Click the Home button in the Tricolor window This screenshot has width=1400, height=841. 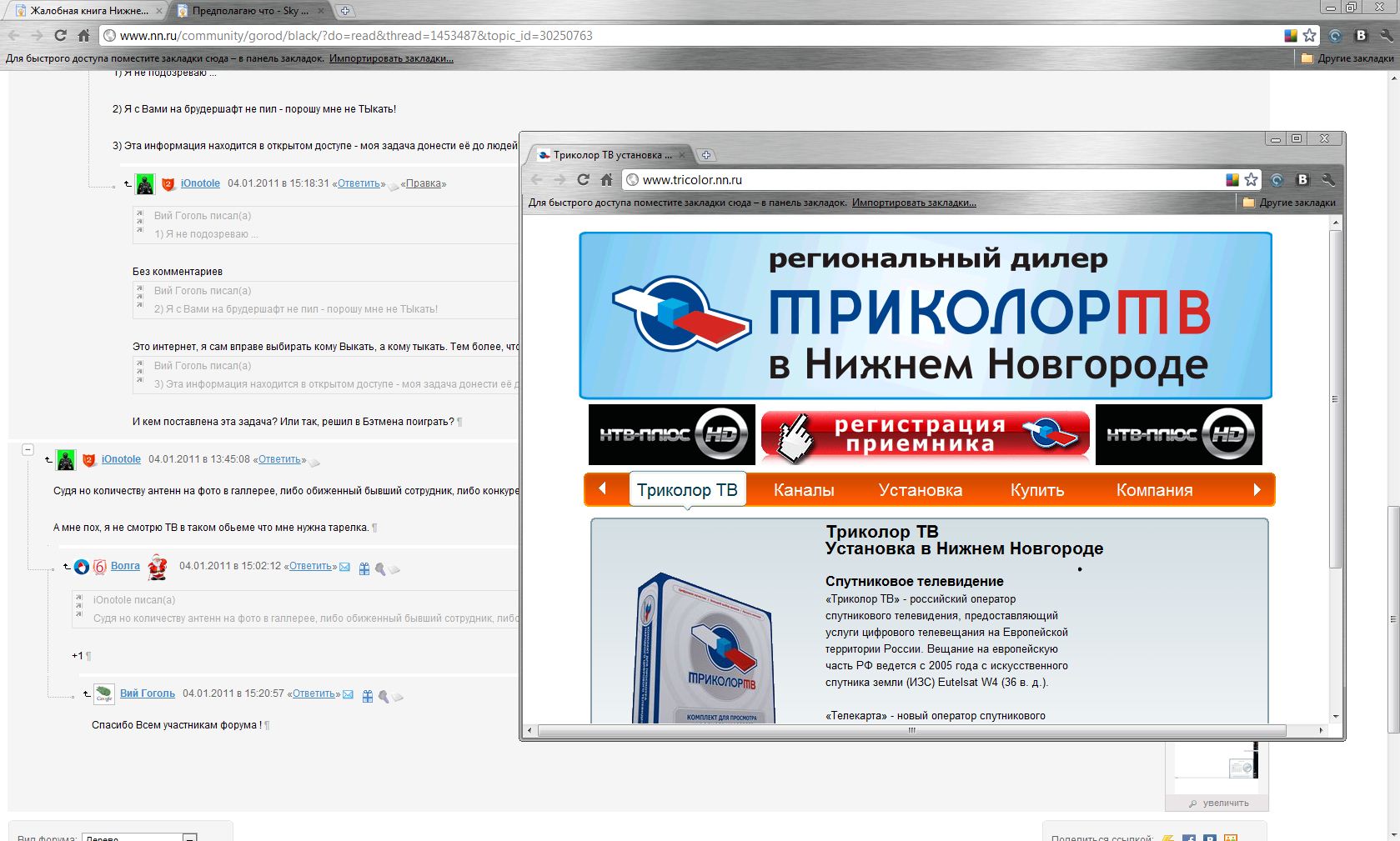tap(607, 179)
